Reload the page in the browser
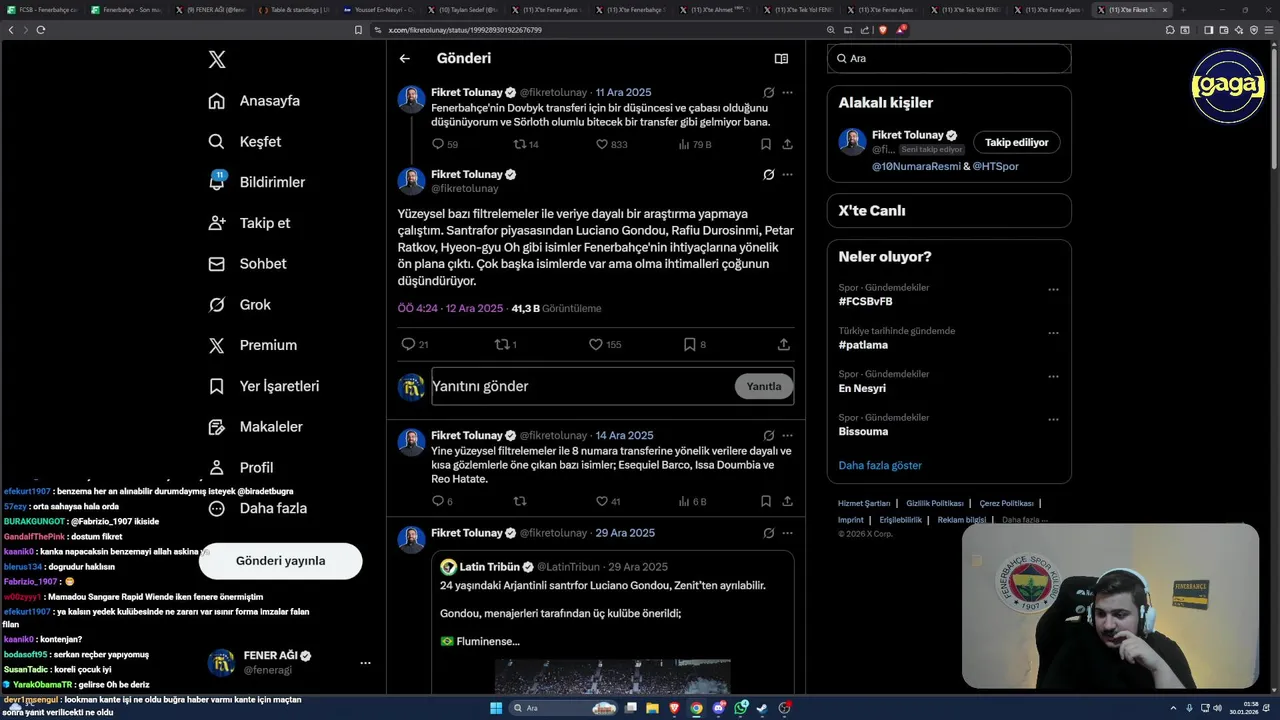The width and height of the screenshot is (1280, 720). click(40, 30)
